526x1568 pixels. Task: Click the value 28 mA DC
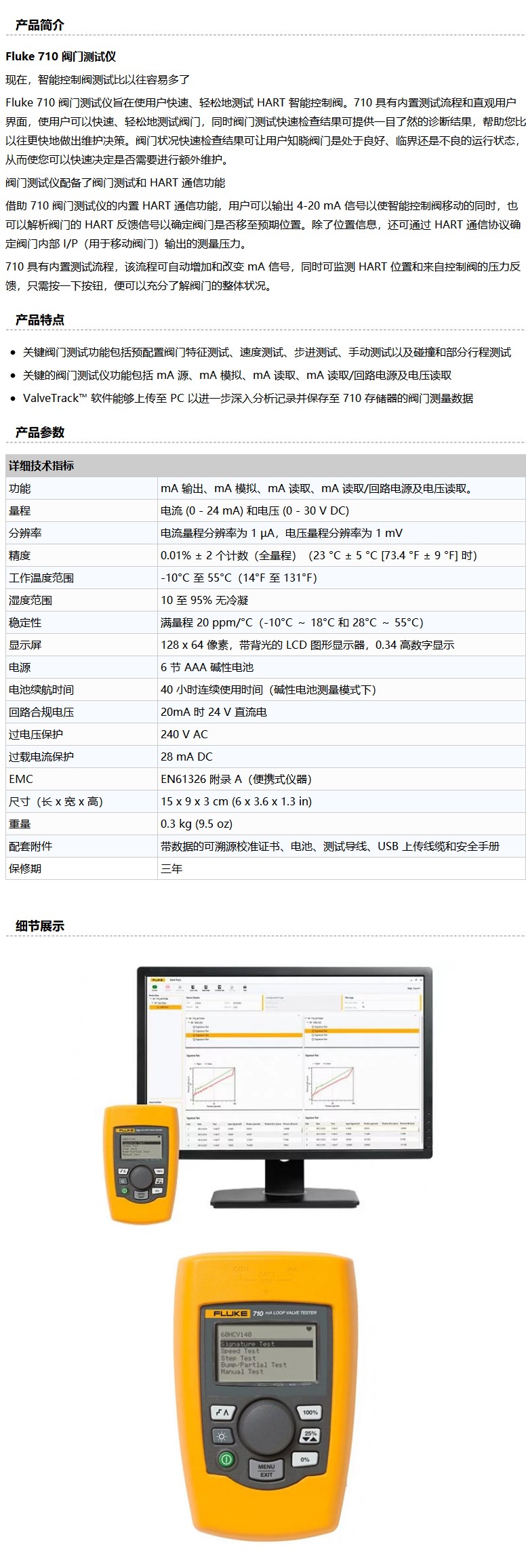[x=186, y=757]
